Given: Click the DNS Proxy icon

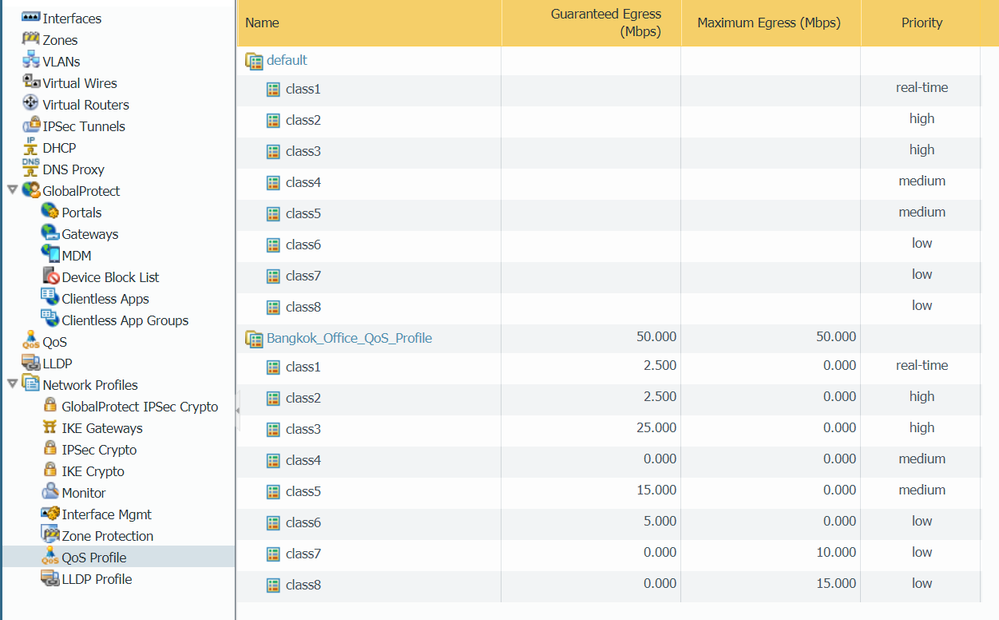Looking at the screenshot, I should [x=30, y=169].
